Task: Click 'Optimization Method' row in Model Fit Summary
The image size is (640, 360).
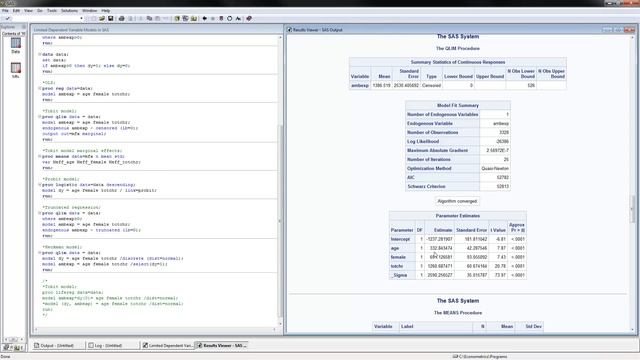Action: click(458, 168)
